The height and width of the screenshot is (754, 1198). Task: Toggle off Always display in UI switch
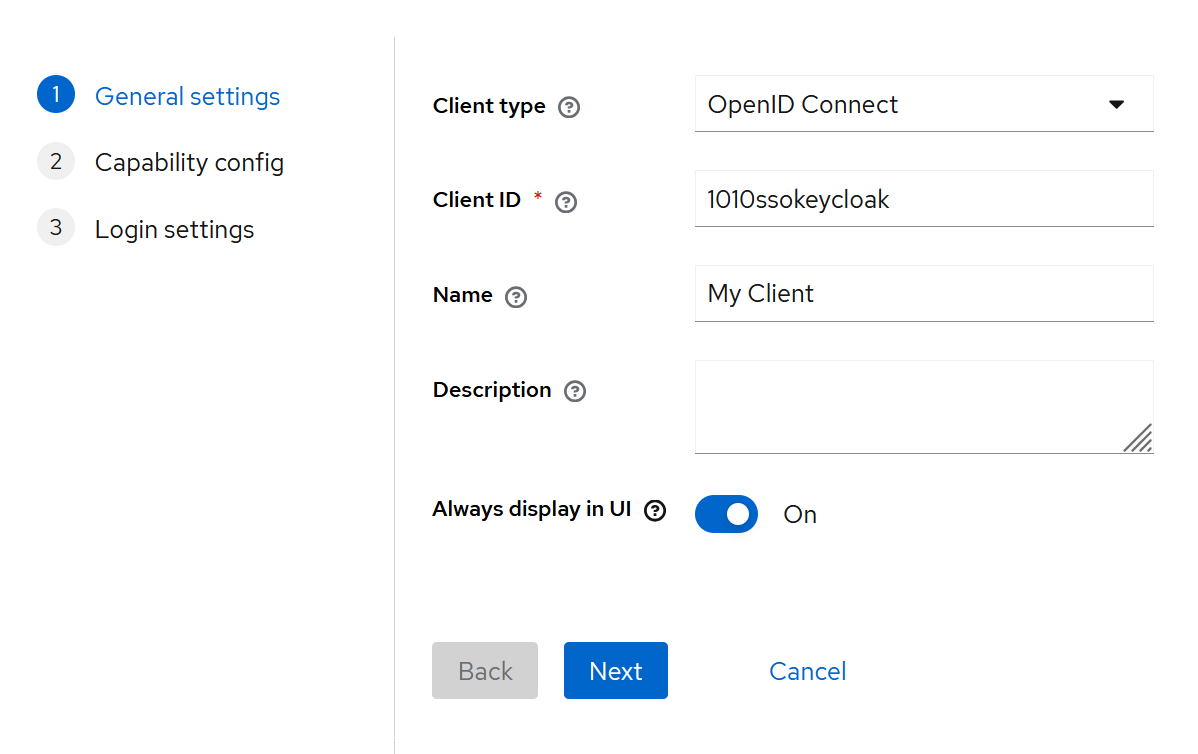point(726,514)
